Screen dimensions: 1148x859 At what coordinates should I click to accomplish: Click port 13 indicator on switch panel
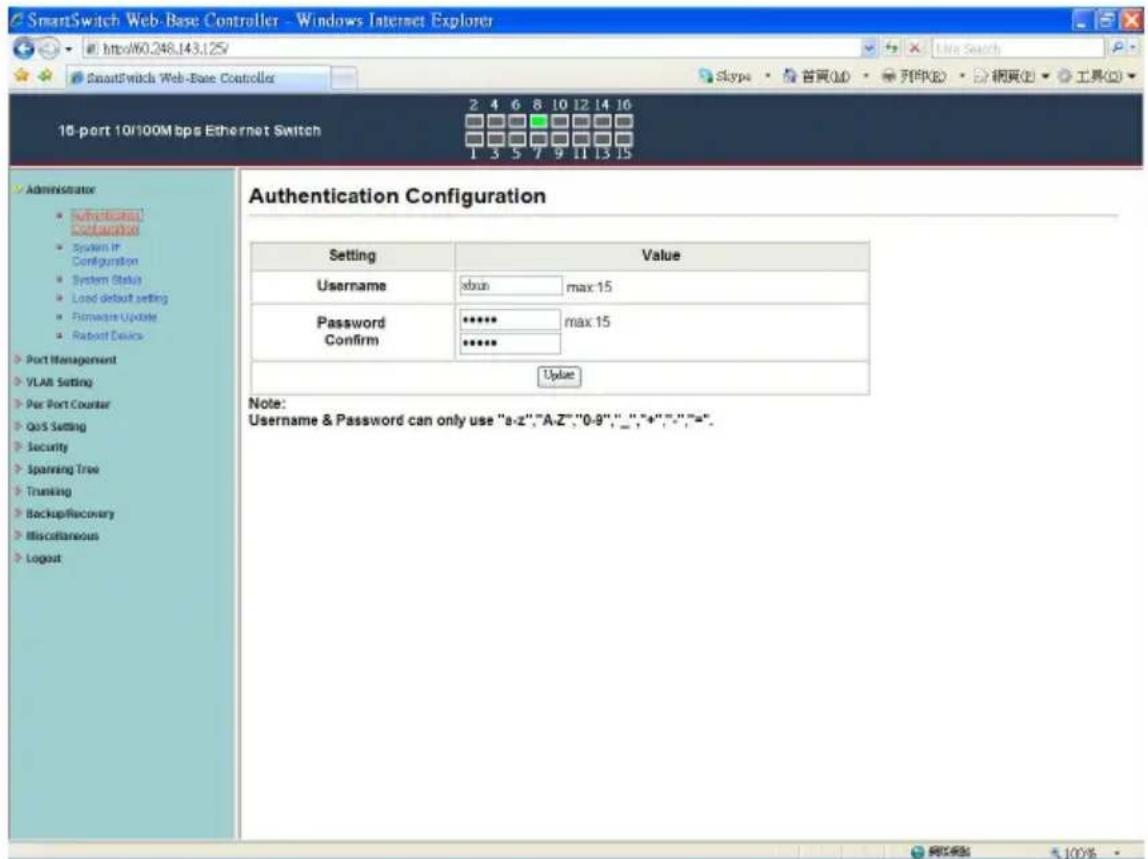point(603,138)
